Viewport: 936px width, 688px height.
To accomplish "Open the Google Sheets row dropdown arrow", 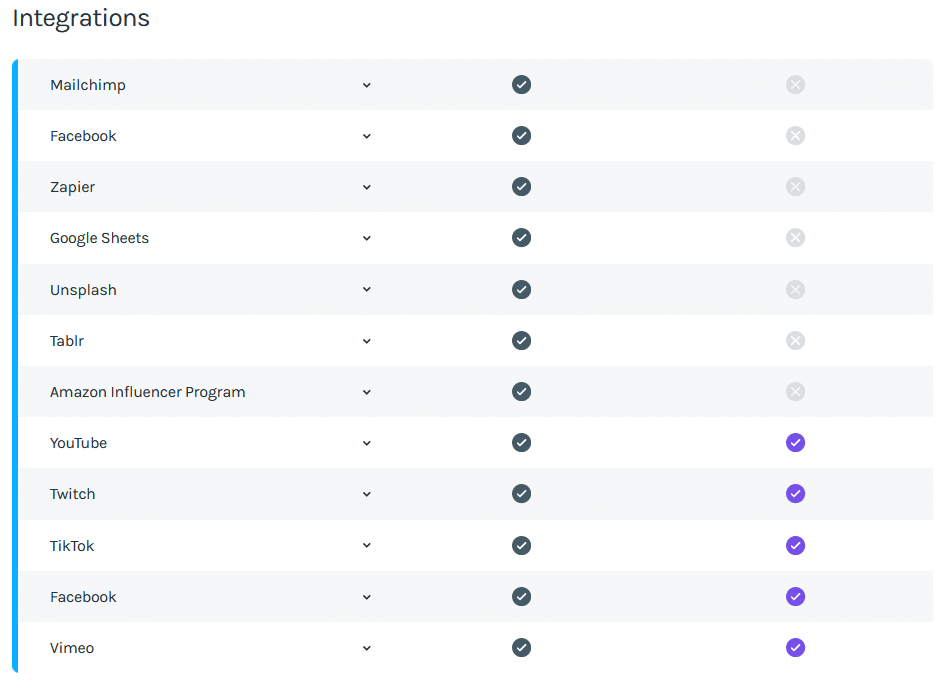I will [x=367, y=238].
